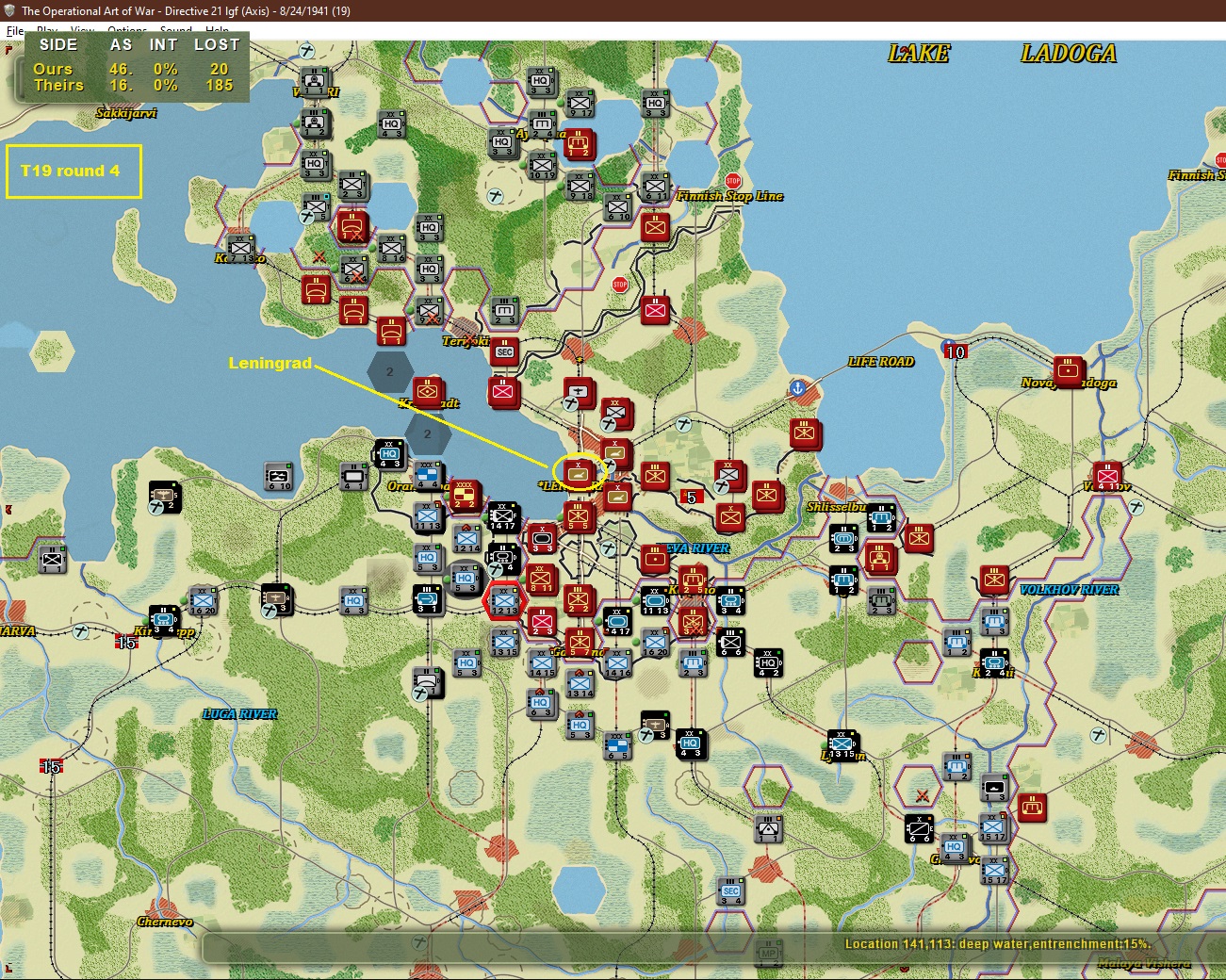Screen dimensions: 1226x980
Task: Select red infantry regiment 5 5
Action: click(578, 515)
